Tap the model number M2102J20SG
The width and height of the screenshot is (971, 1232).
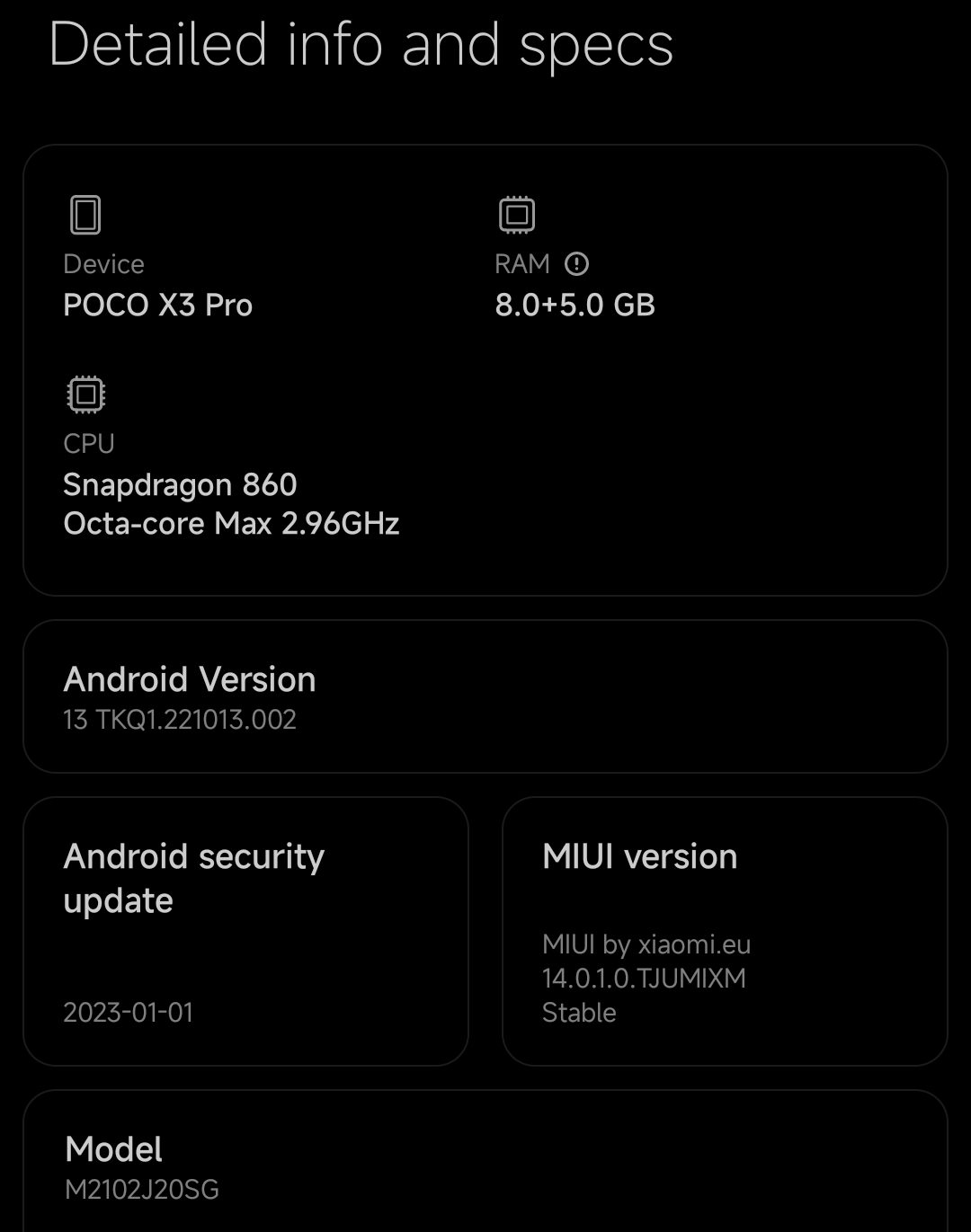142,1190
